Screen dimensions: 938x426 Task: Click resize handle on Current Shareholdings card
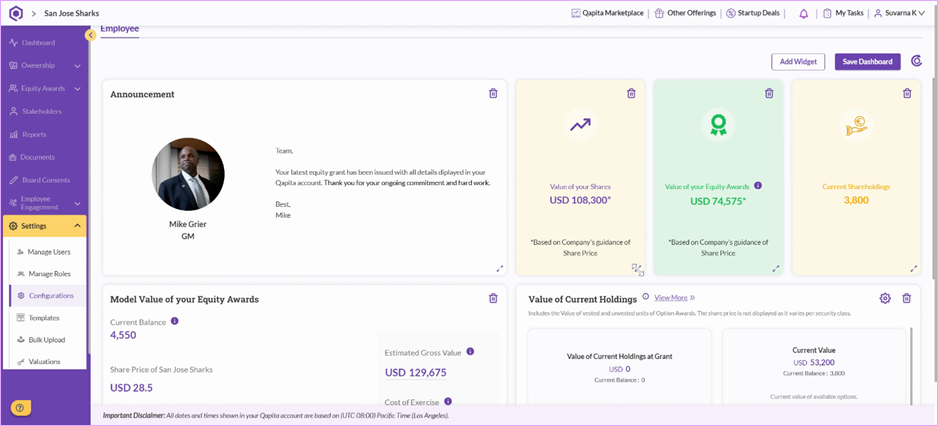(913, 269)
